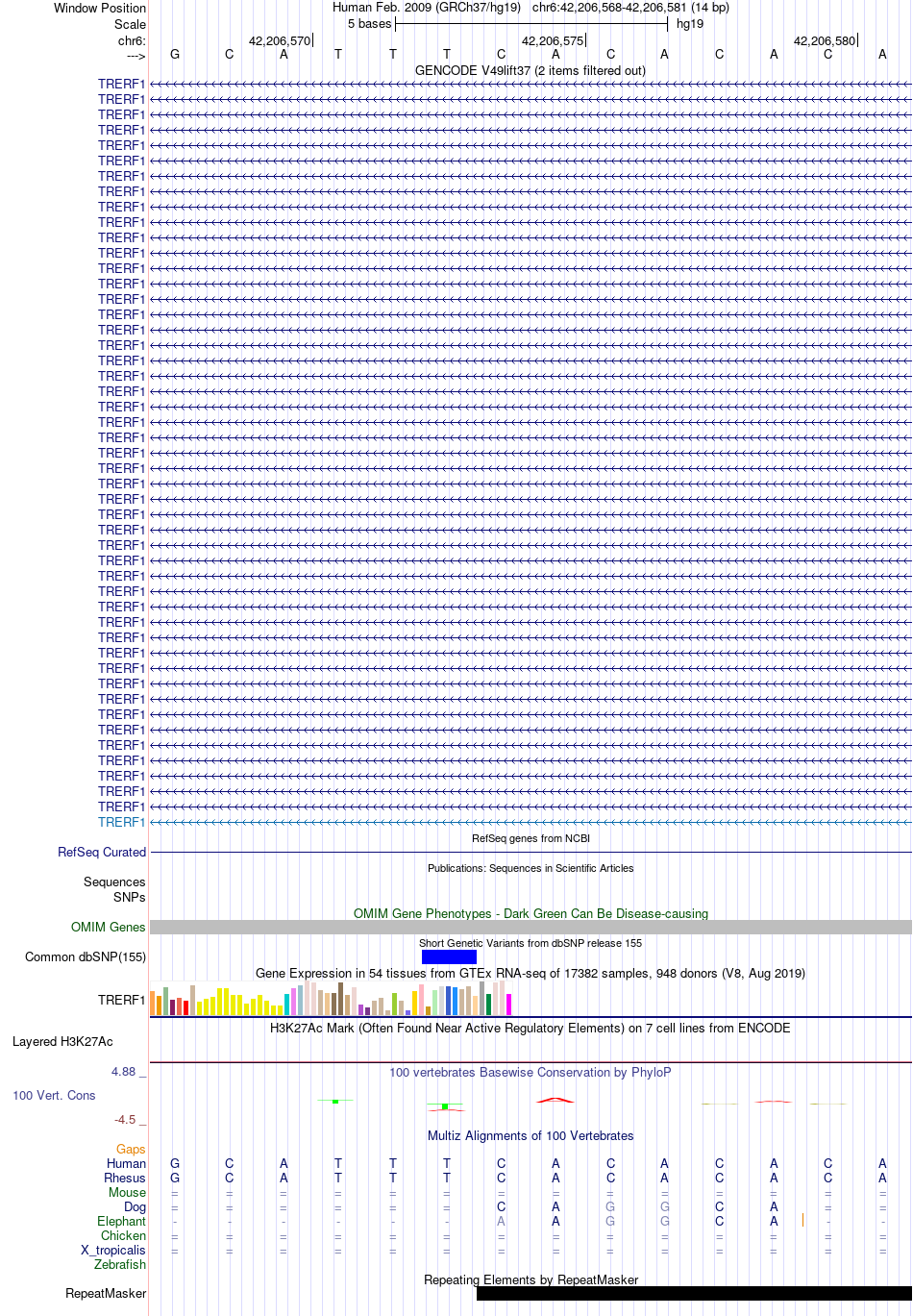Click the GENCODE V49lift37 track title
The image size is (913, 1316).
531,70
